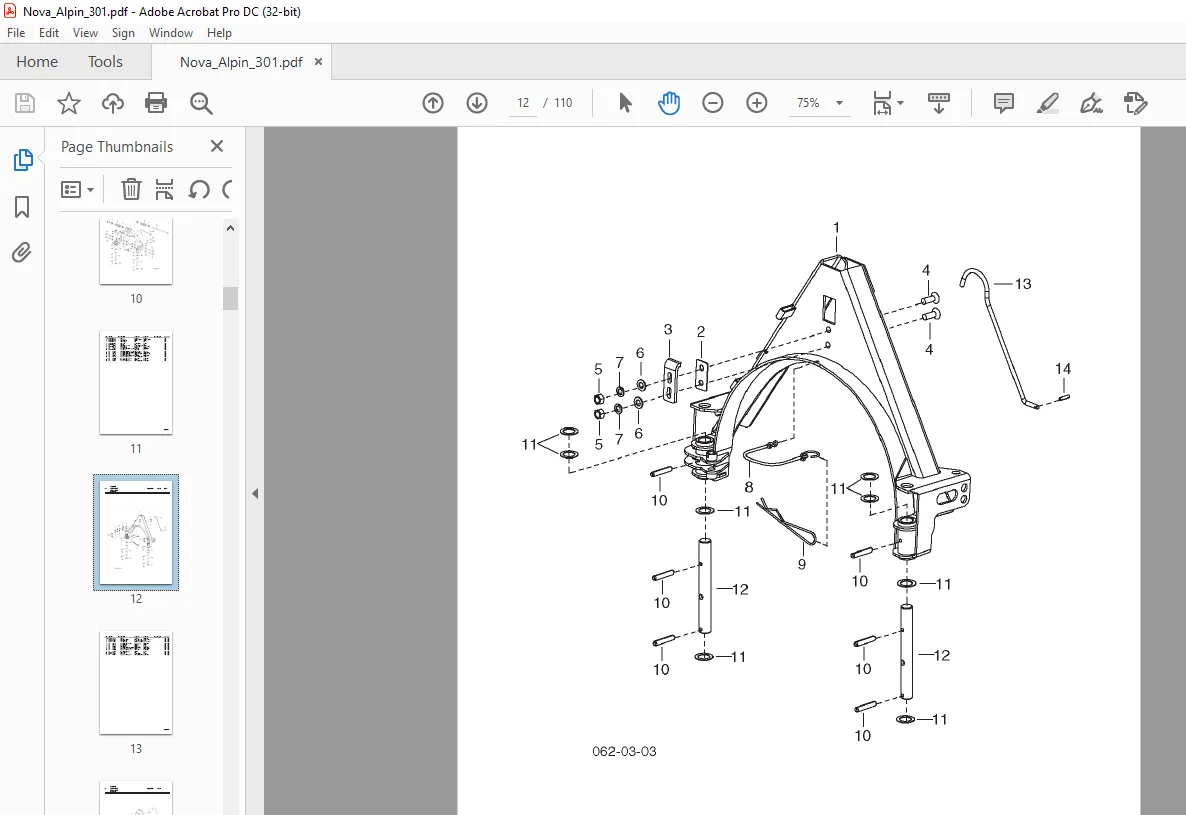Zoom in with plus button
Image resolution: width=1186 pixels, height=815 pixels.
[756, 103]
